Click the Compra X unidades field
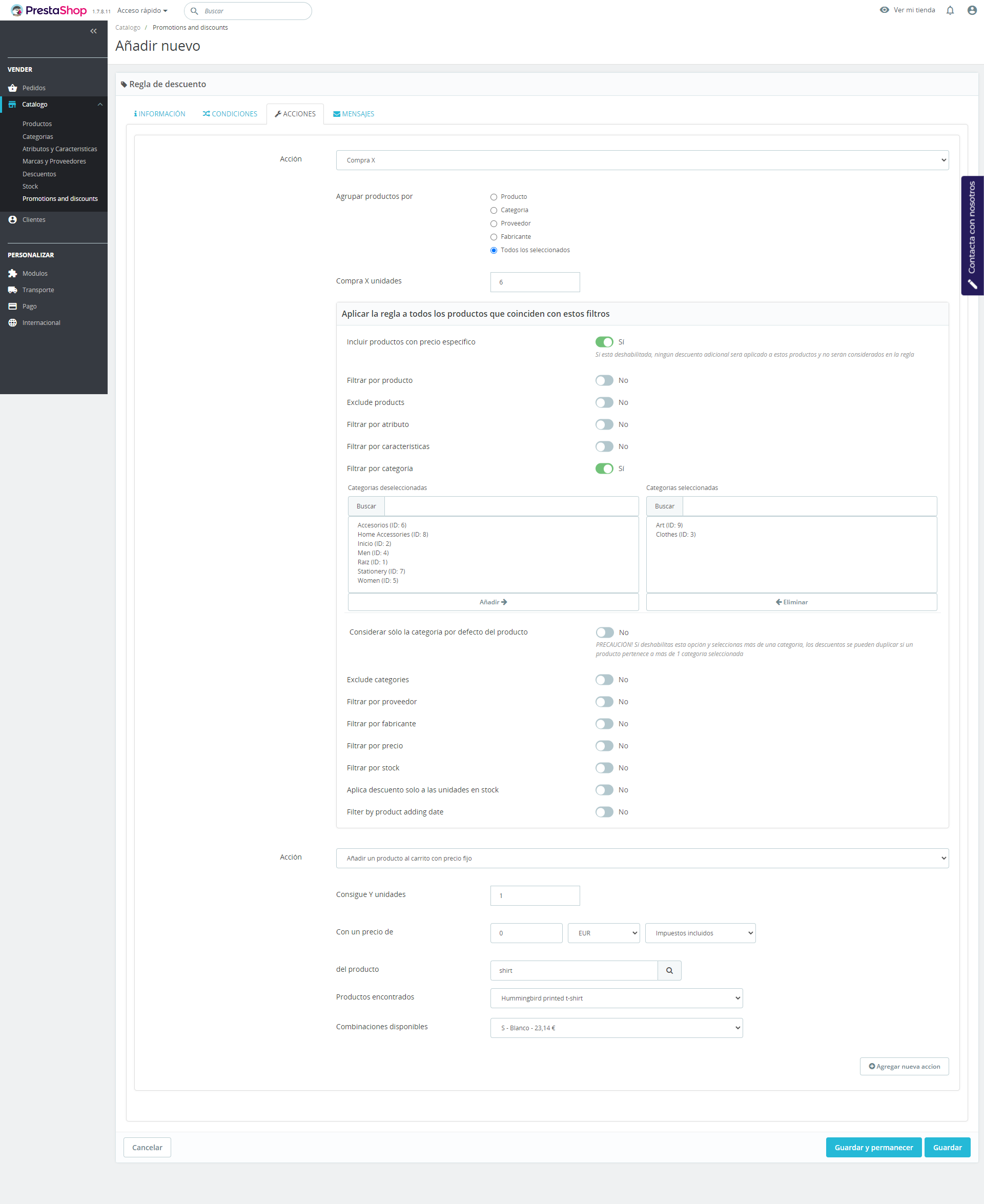The width and height of the screenshot is (984, 1204). [535, 282]
